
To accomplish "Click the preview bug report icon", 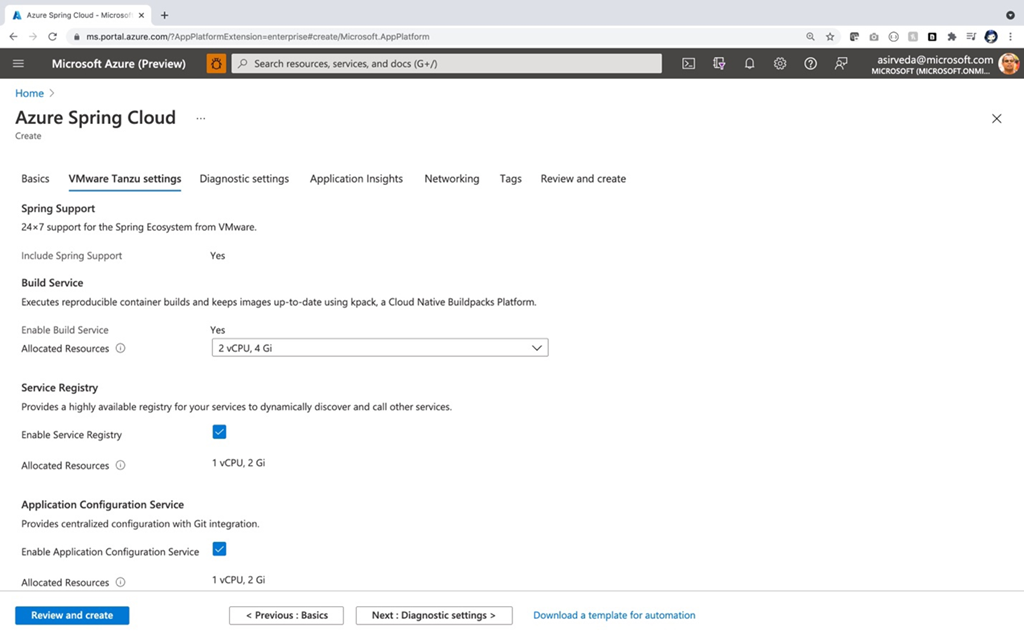I will coord(216,64).
